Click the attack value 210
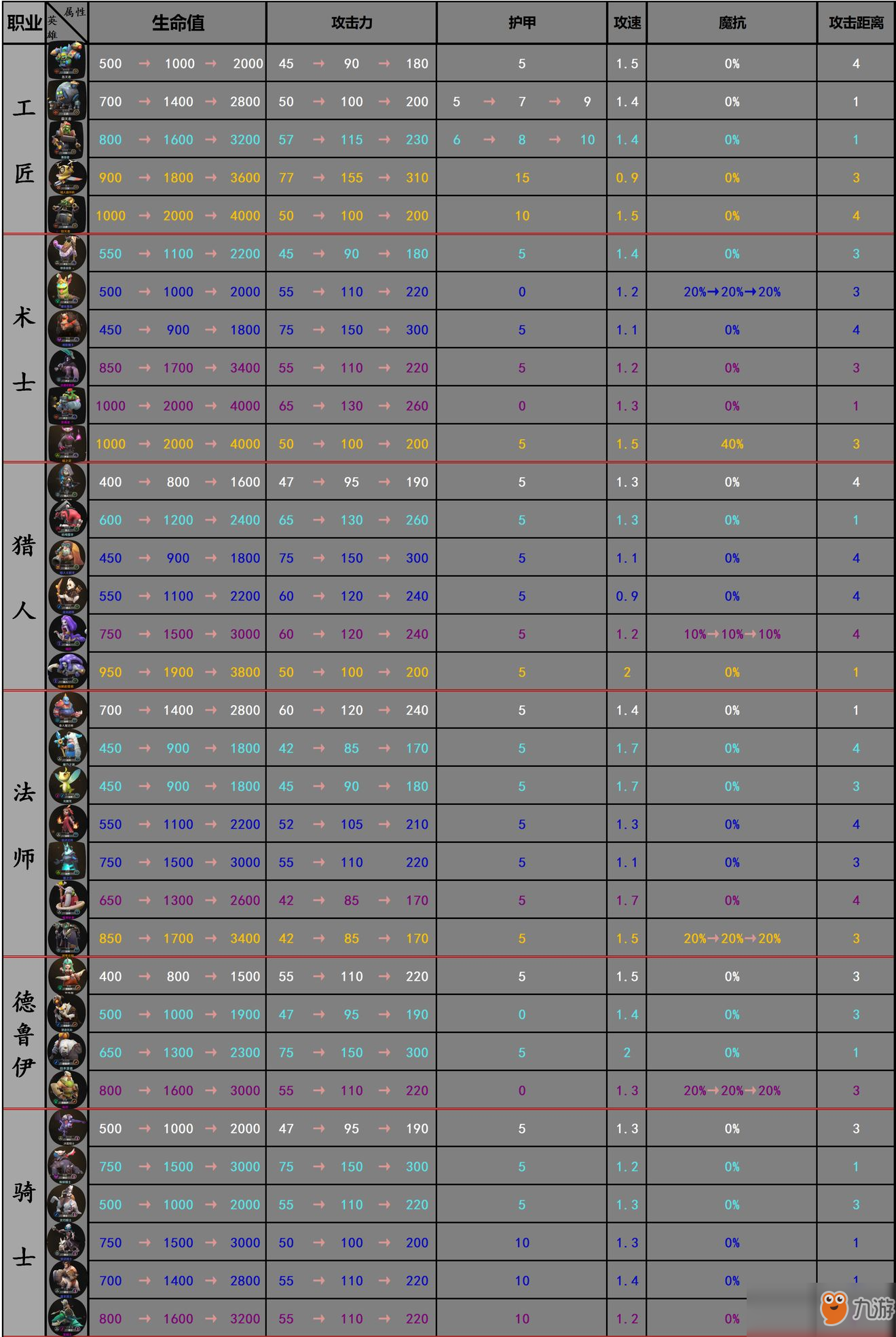This screenshot has width=896, height=1337. coord(417,823)
